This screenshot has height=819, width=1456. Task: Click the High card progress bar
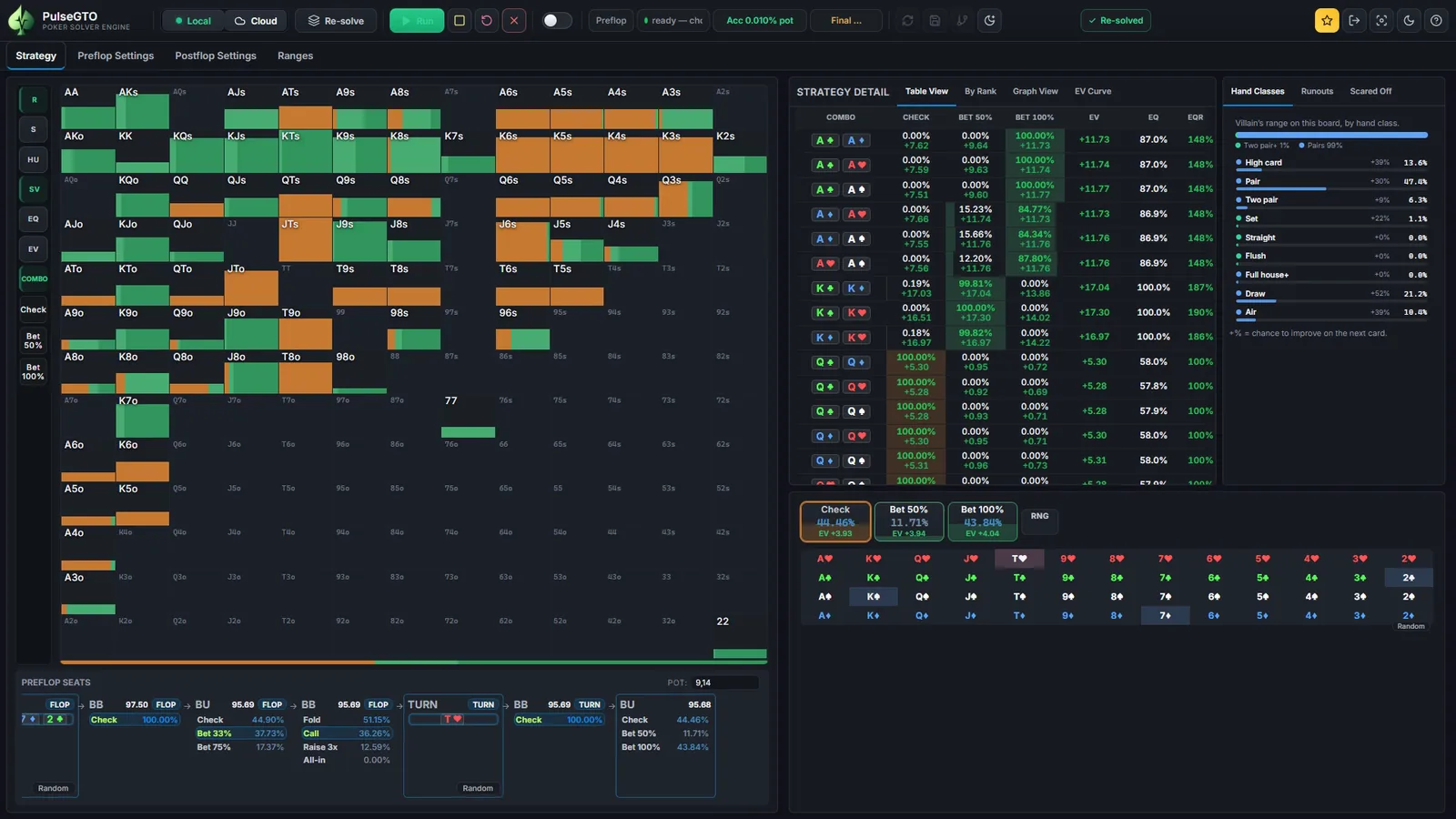[1330, 170]
